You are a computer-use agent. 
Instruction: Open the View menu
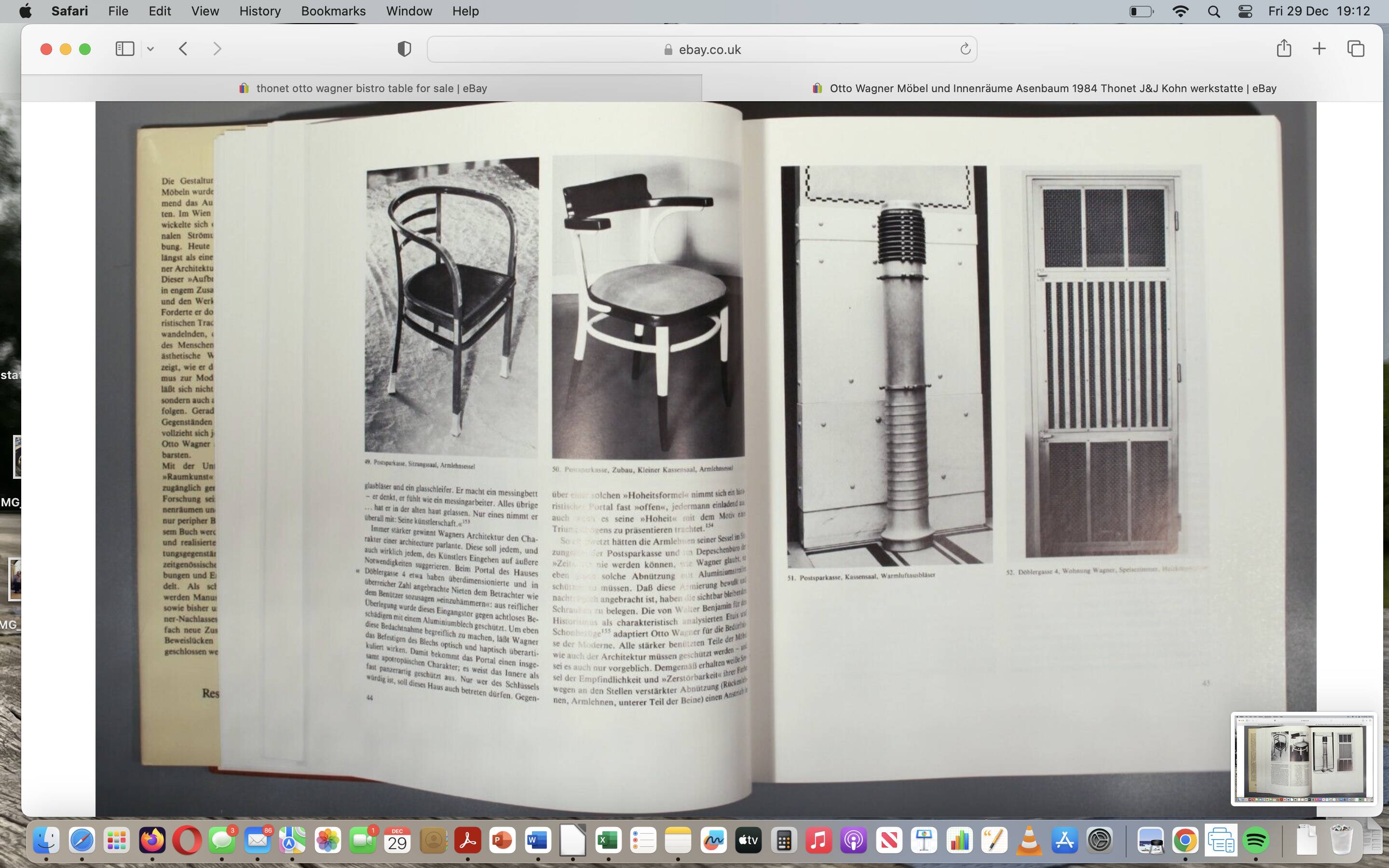coord(205,11)
